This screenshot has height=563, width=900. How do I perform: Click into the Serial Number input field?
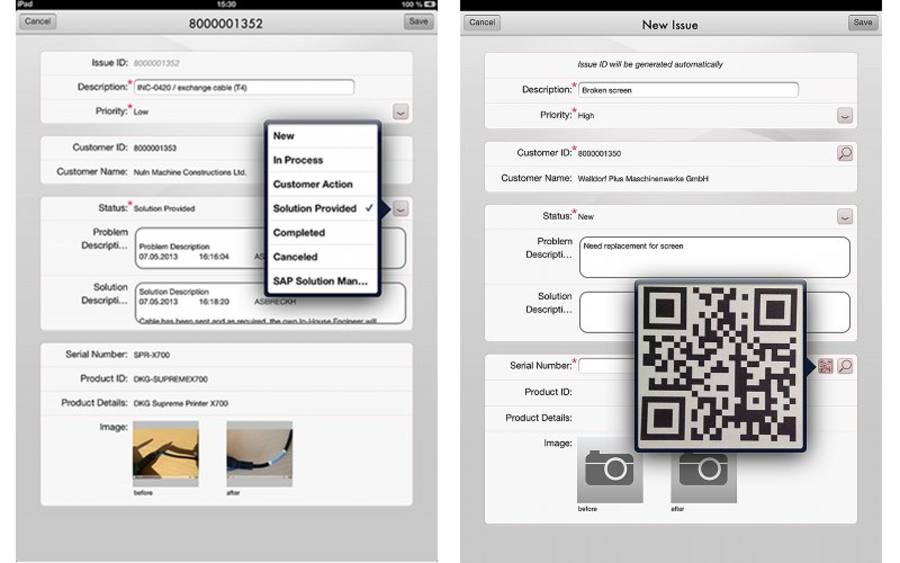coord(607,366)
